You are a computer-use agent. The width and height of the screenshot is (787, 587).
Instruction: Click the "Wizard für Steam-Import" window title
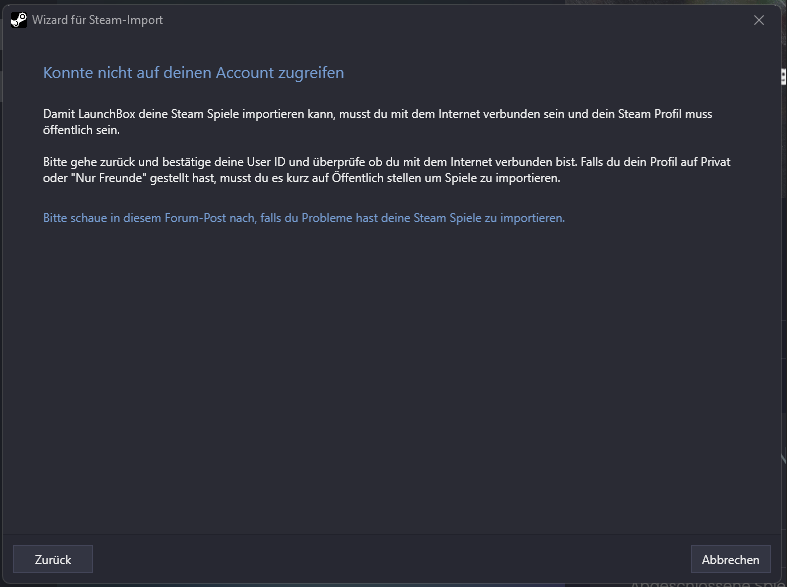pyautogui.click(x=97, y=20)
